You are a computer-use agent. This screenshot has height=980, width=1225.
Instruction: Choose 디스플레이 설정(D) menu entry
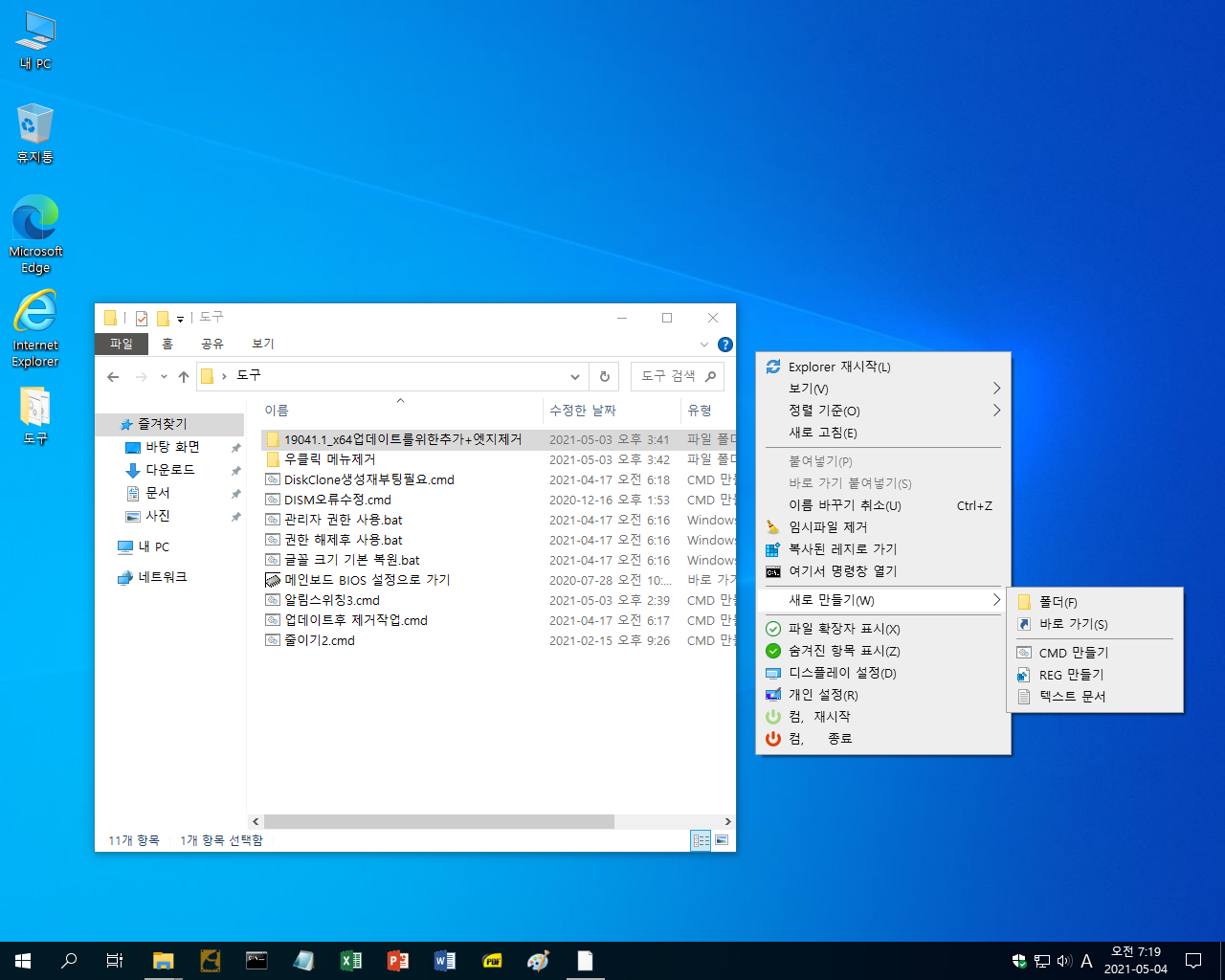pyautogui.click(x=882, y=673)
